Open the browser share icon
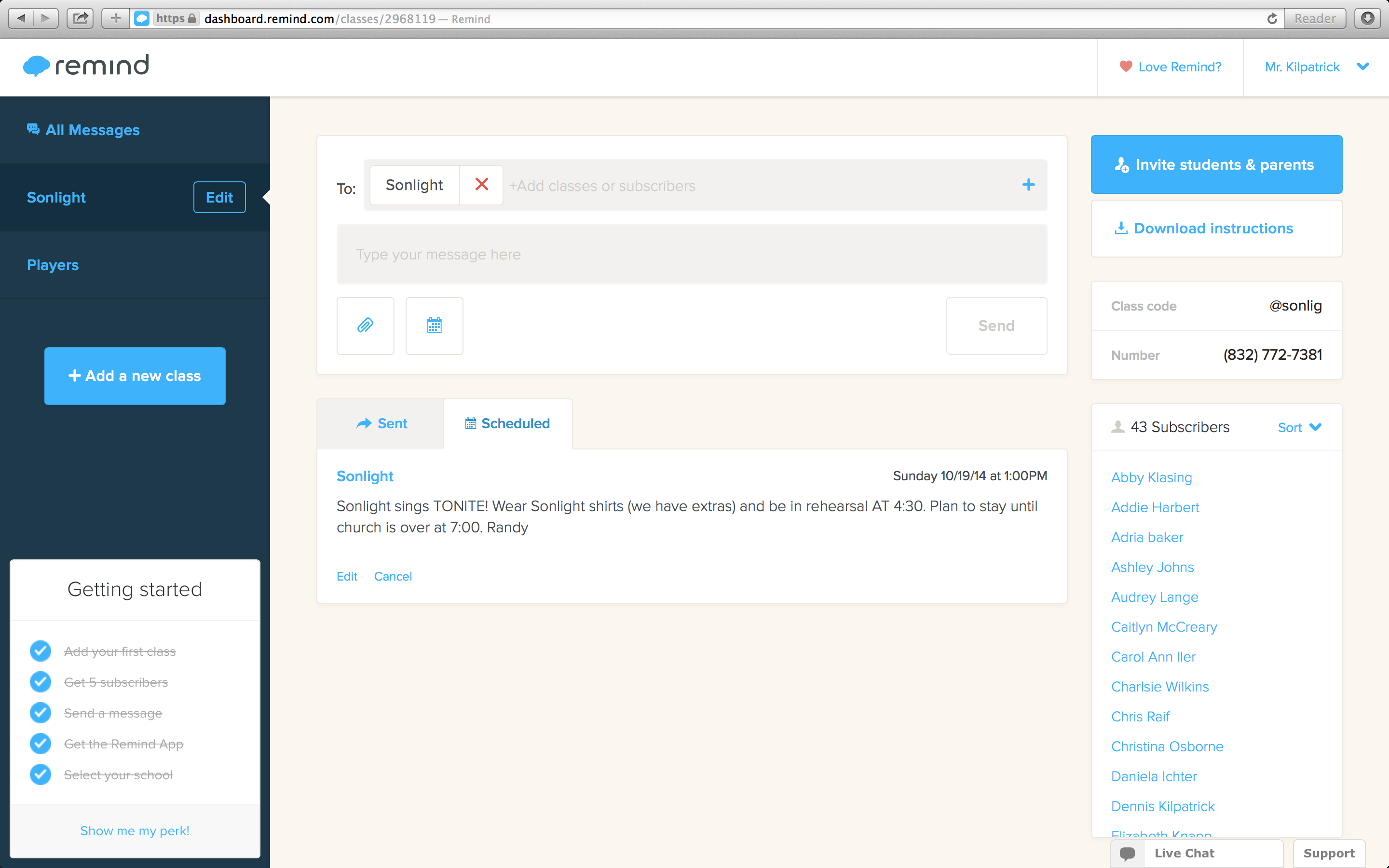The height and width of the screenshot is (868, 1389). [x=81, y=18]
